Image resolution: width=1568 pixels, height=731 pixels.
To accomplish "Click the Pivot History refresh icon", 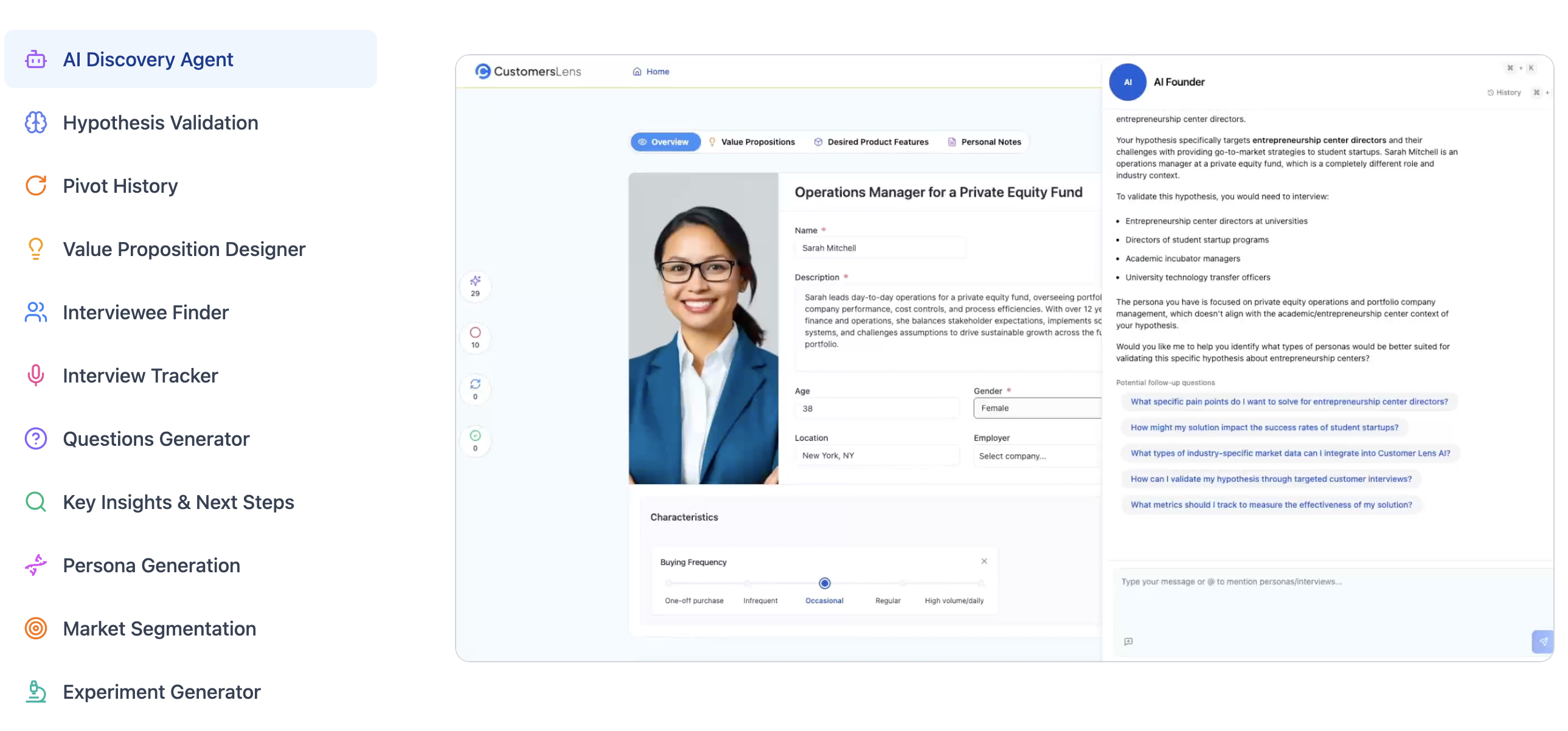I will pyautogui.click(x=35, y=185).
